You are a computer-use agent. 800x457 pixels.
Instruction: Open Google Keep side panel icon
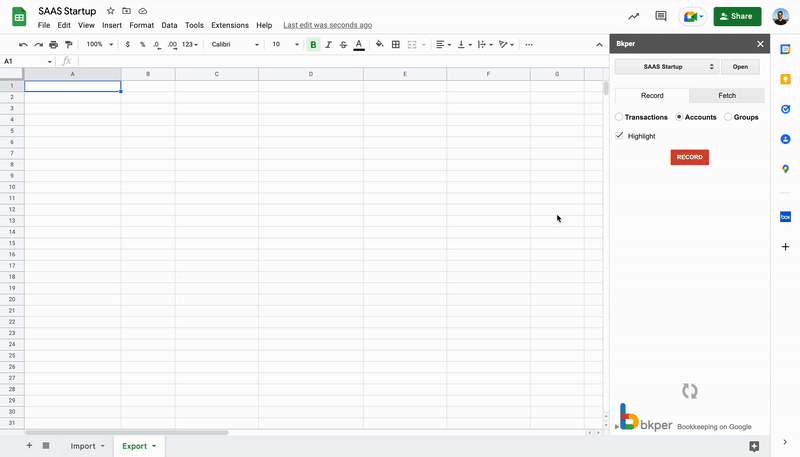pyautogui.click(x=785, y=79)
